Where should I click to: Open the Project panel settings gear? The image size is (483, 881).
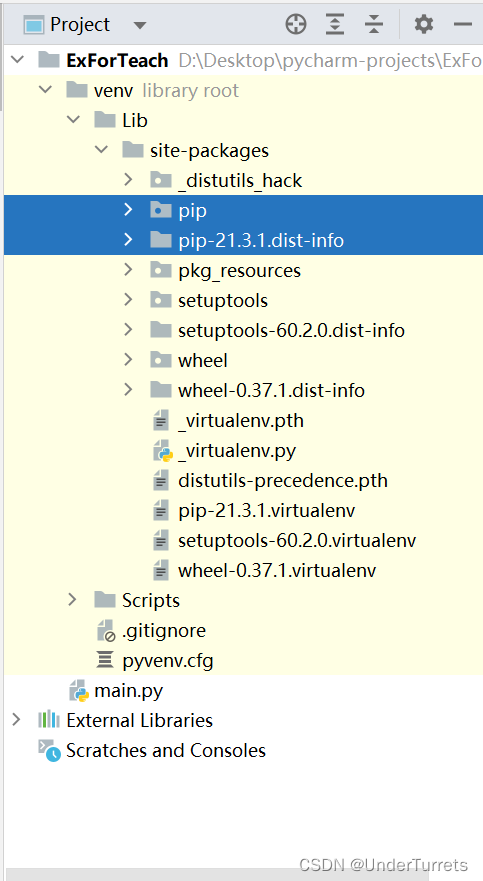[x=423, y=24]
